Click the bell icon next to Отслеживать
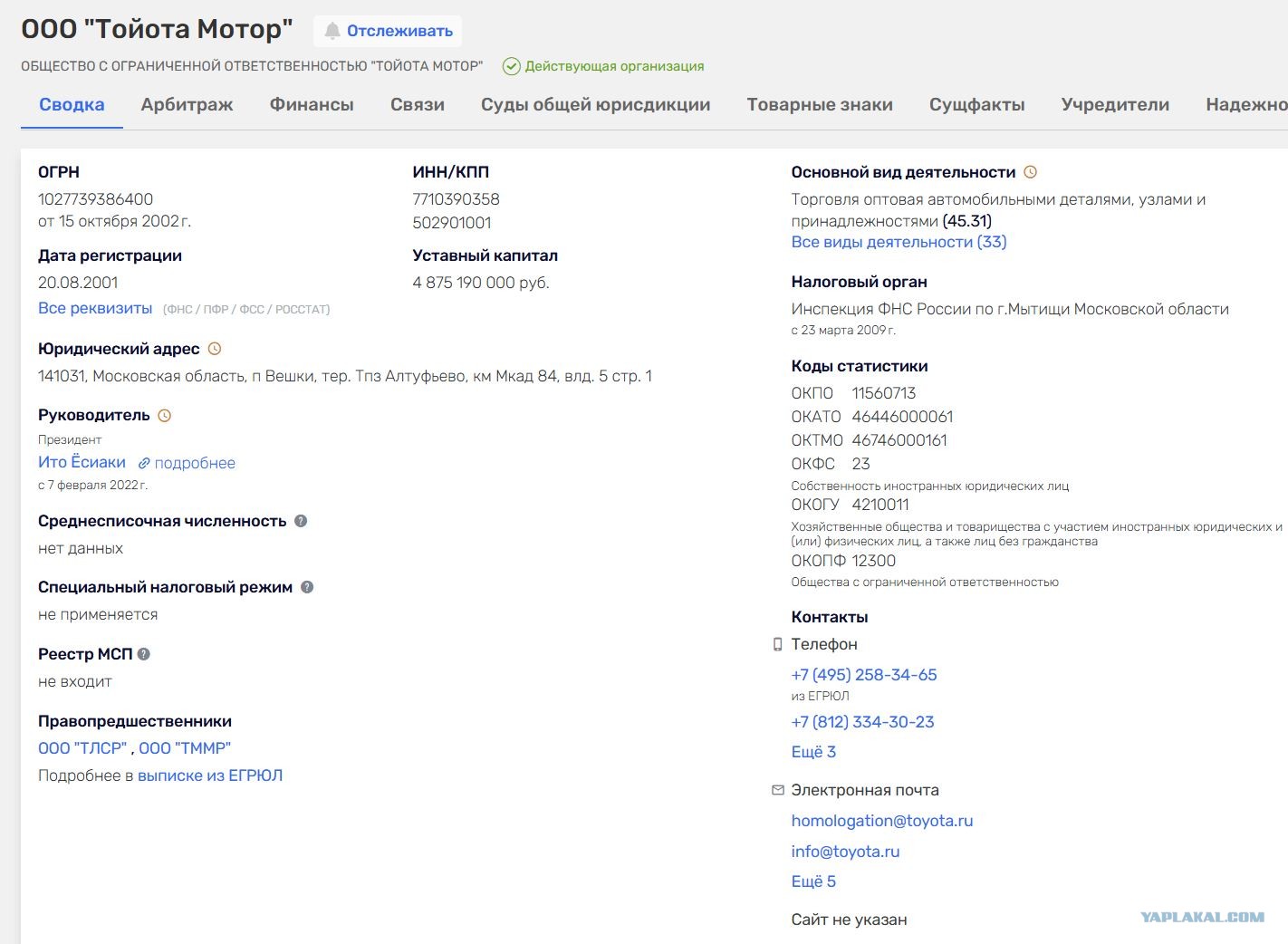Screen dimensions: 1288x944 pyautogui.click(x=332, y=31)
